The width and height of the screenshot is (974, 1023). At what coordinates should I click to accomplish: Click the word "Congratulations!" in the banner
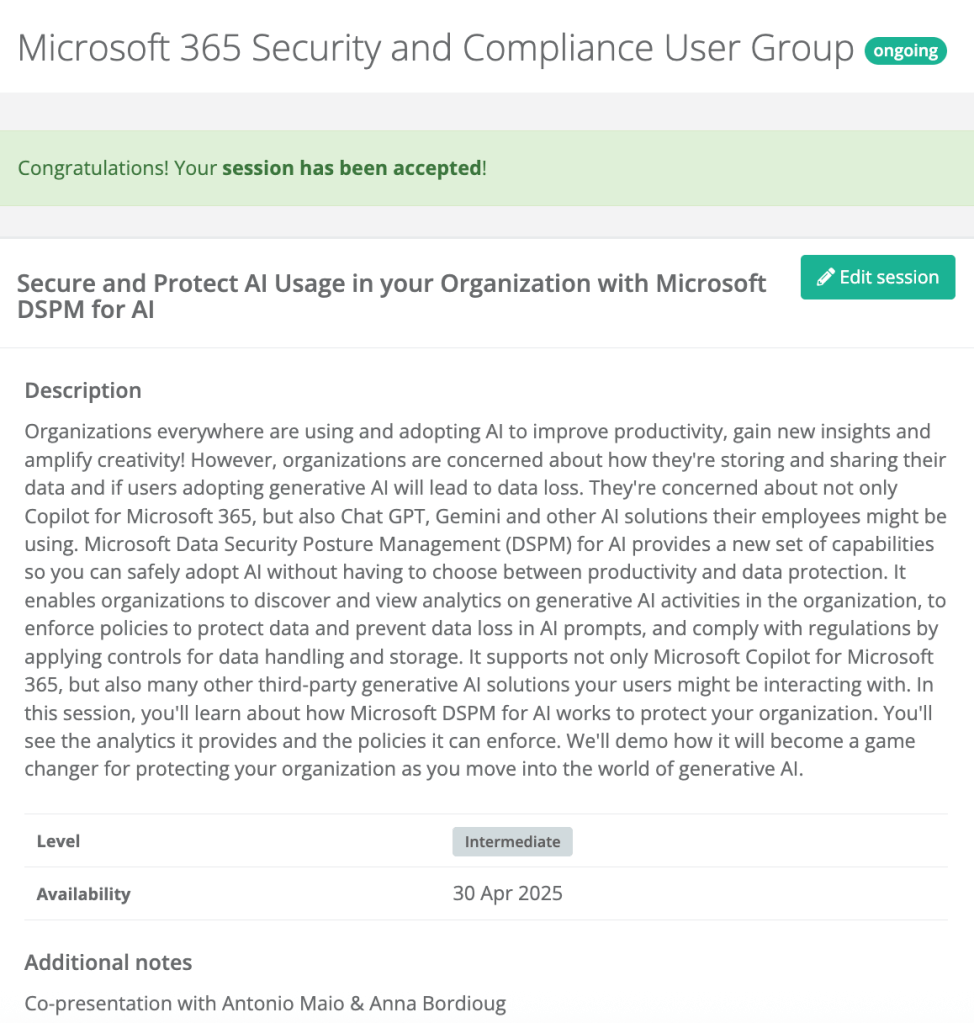[x=93, y=168]
